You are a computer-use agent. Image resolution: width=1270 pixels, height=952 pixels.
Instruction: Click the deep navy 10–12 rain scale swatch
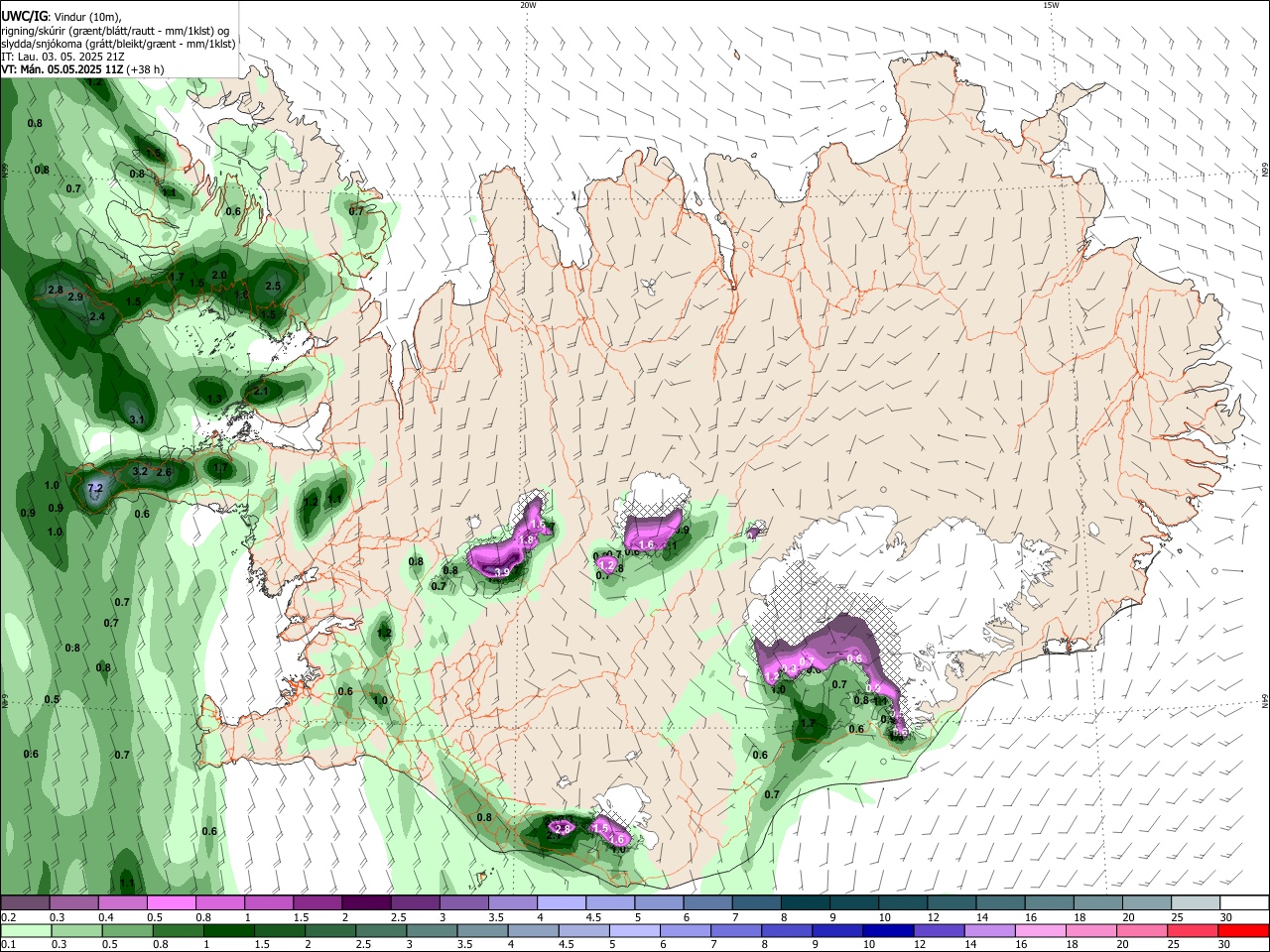click(x=887, y=930)
